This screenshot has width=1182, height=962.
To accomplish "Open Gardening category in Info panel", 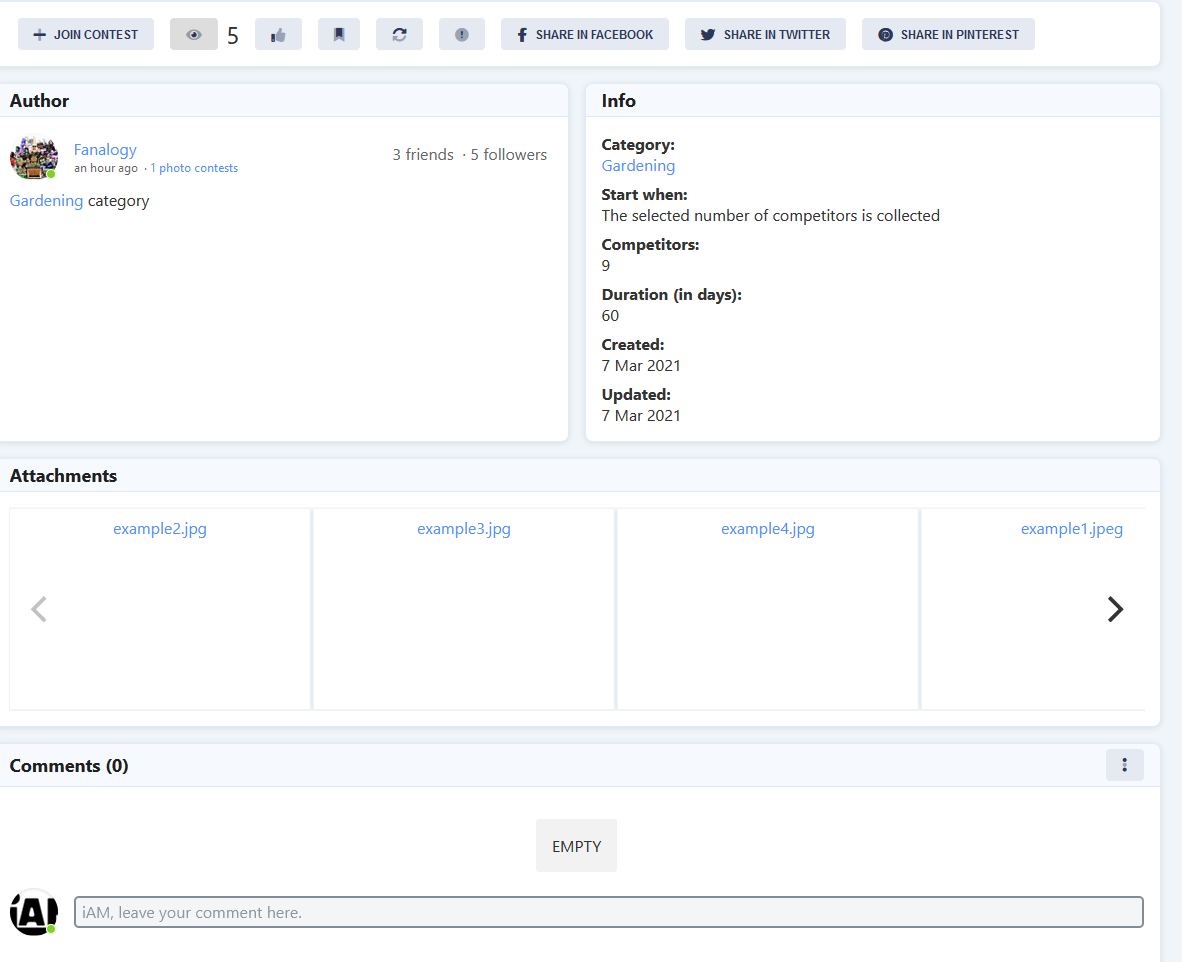I will 638,166.
